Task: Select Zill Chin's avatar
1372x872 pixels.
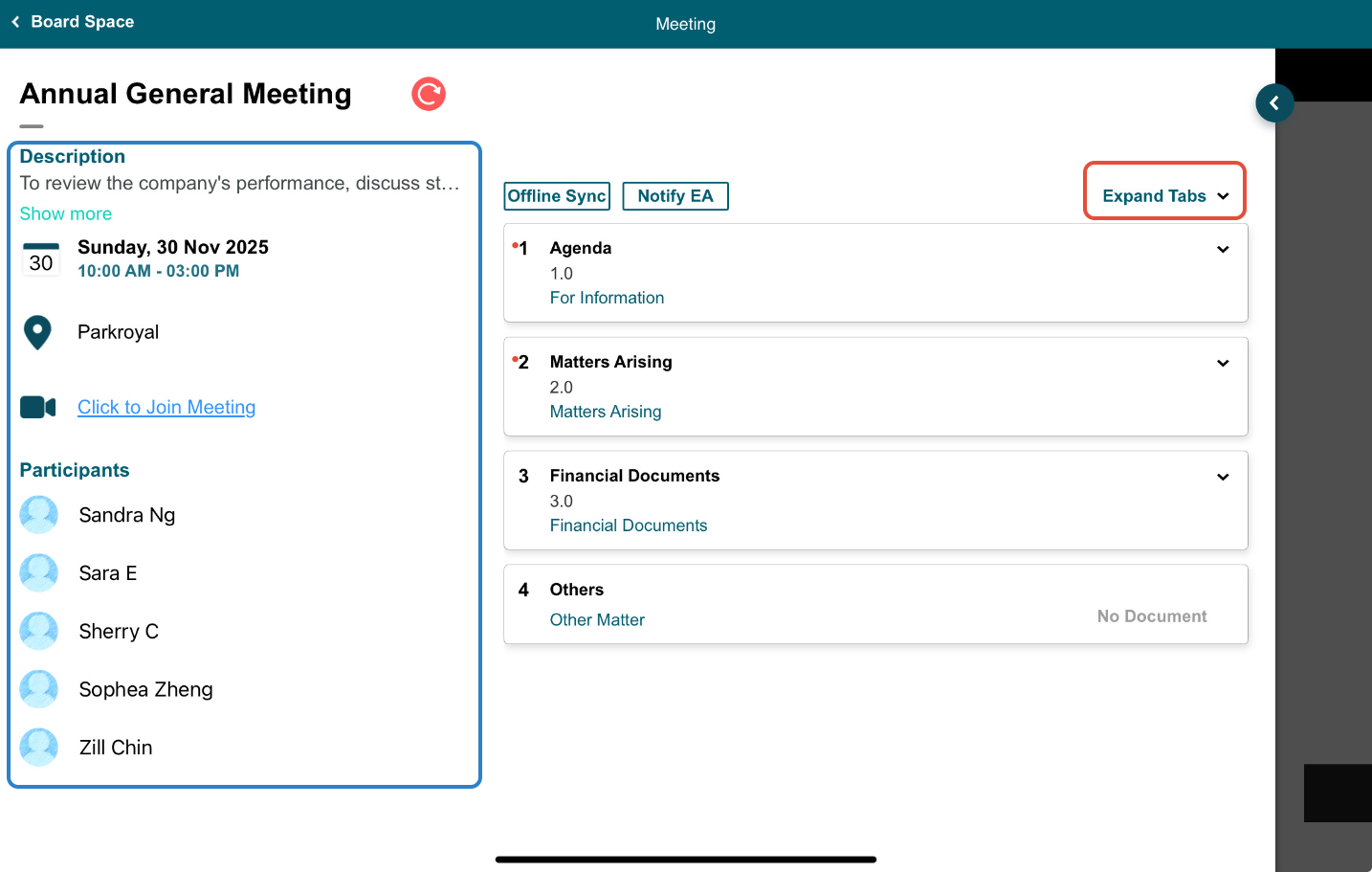Action: [x=39, y=748]
